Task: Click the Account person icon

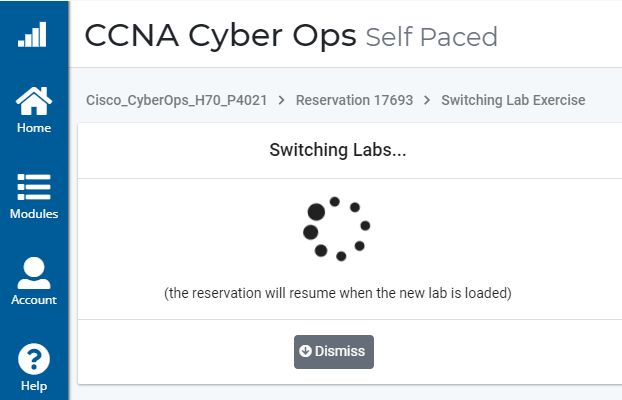Action: [x=33, y=273]
